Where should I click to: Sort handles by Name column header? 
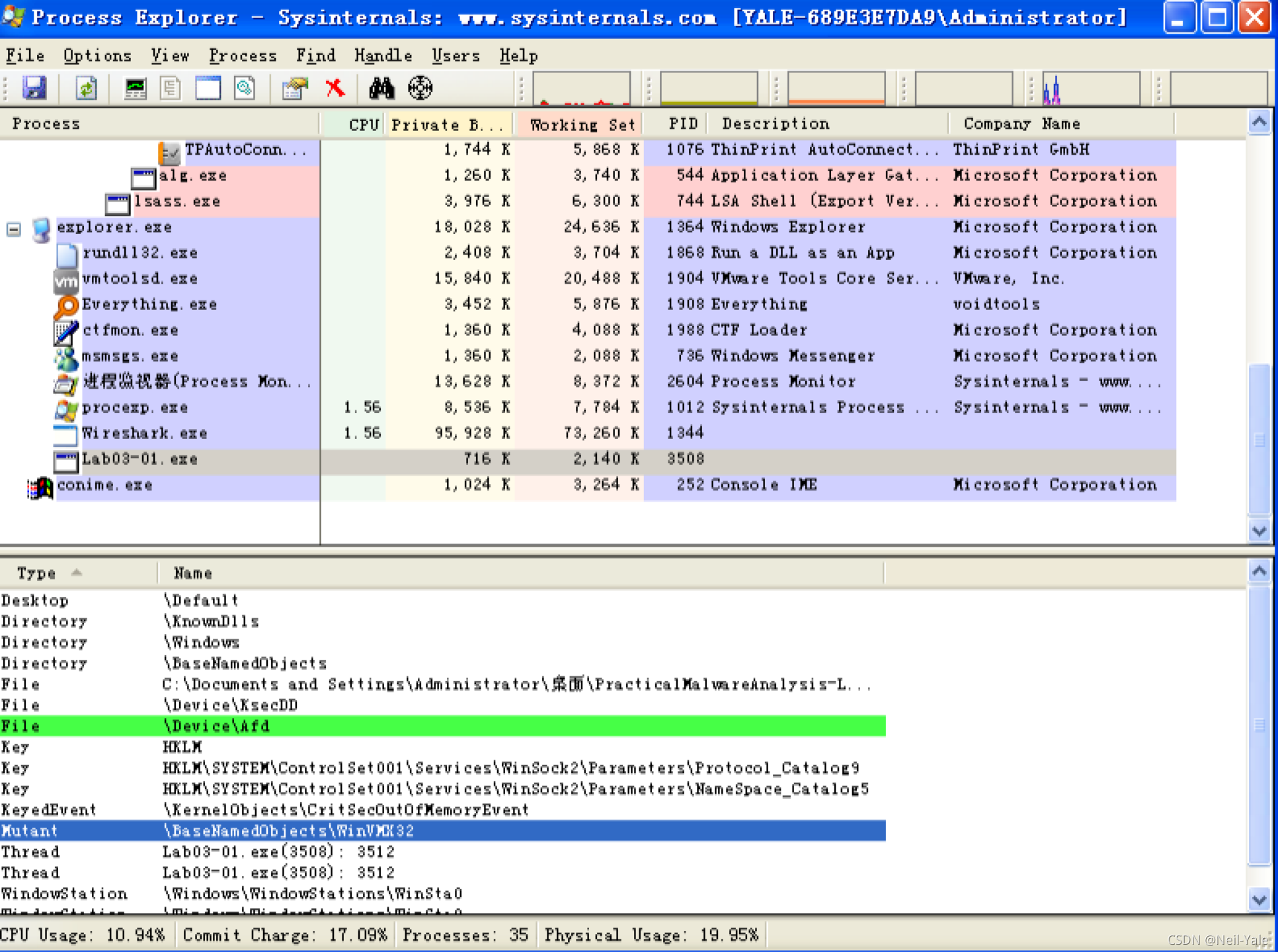coord(521,573)
